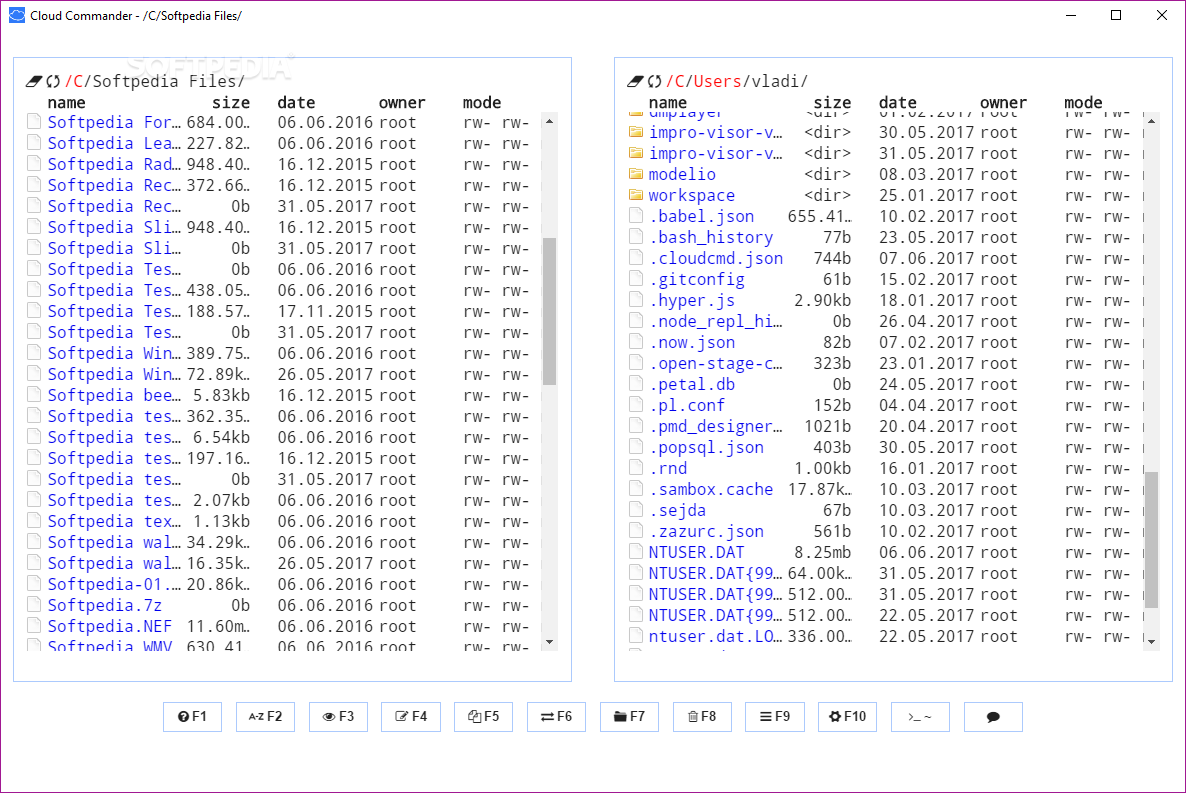Click /C in the left panel path
The height and width of the screenshot is (793, 1186).
[74, 81]
